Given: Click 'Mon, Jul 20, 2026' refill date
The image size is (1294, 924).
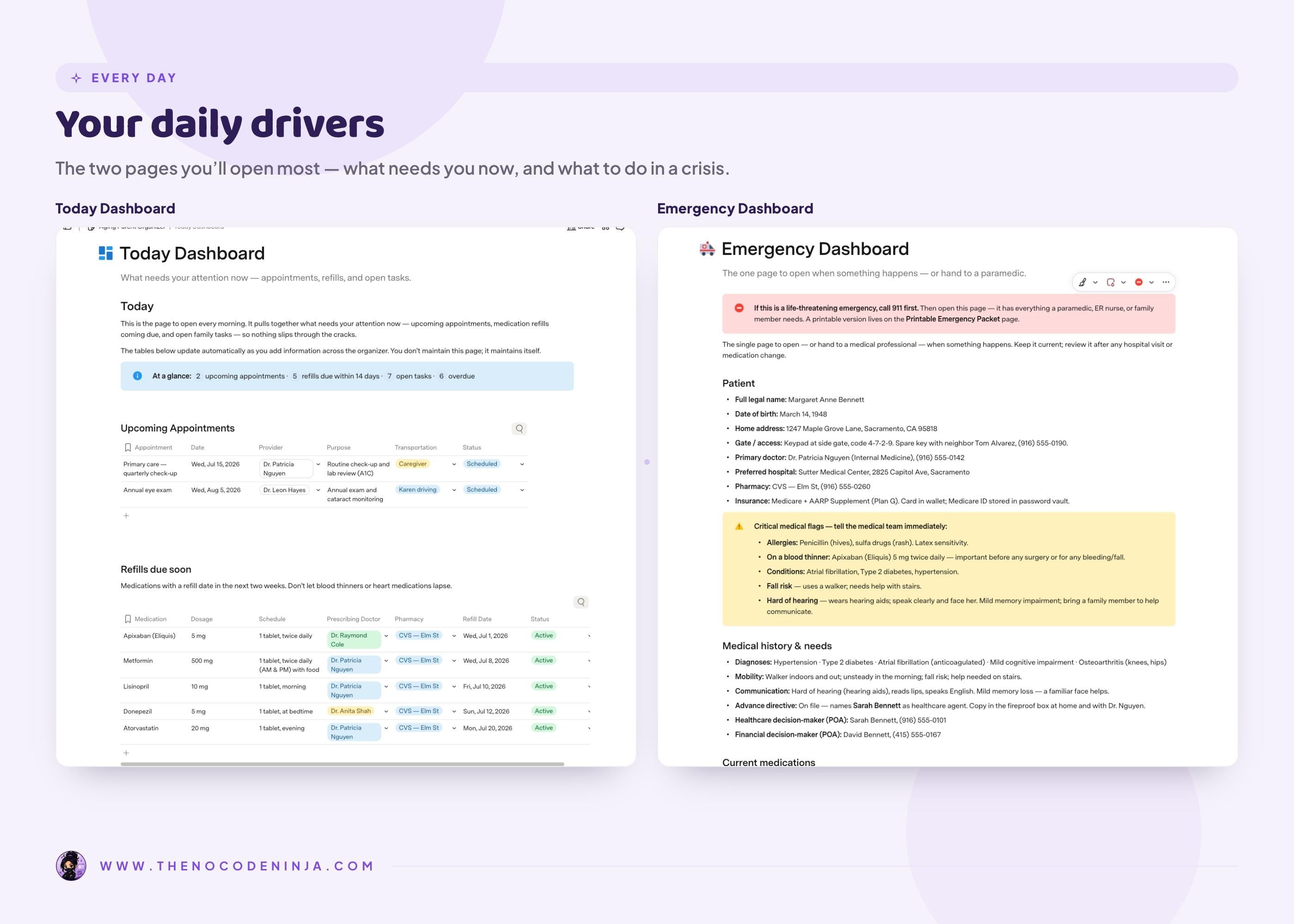Looking at the screenshot, I should tap(487, 728).
